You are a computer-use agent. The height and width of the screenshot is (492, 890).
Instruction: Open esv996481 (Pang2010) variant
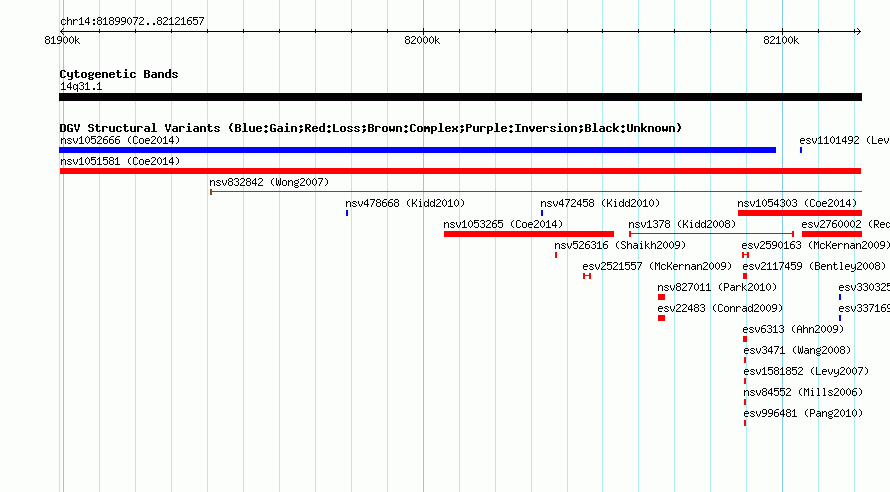[803, 413]
